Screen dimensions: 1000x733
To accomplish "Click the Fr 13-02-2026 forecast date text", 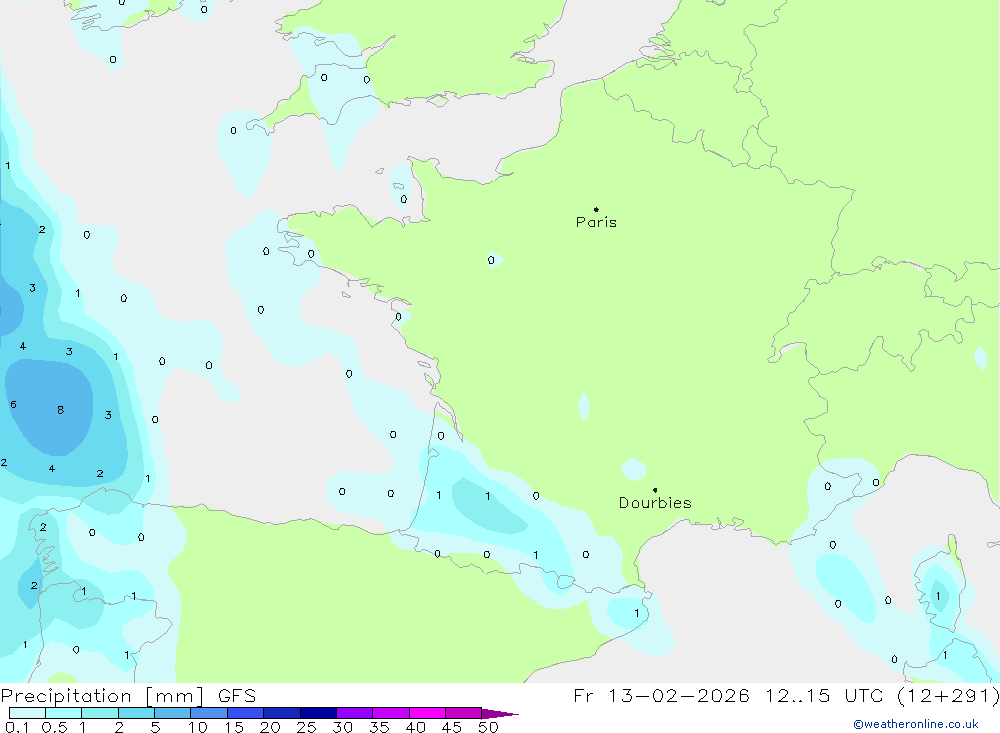I will 661,695.
